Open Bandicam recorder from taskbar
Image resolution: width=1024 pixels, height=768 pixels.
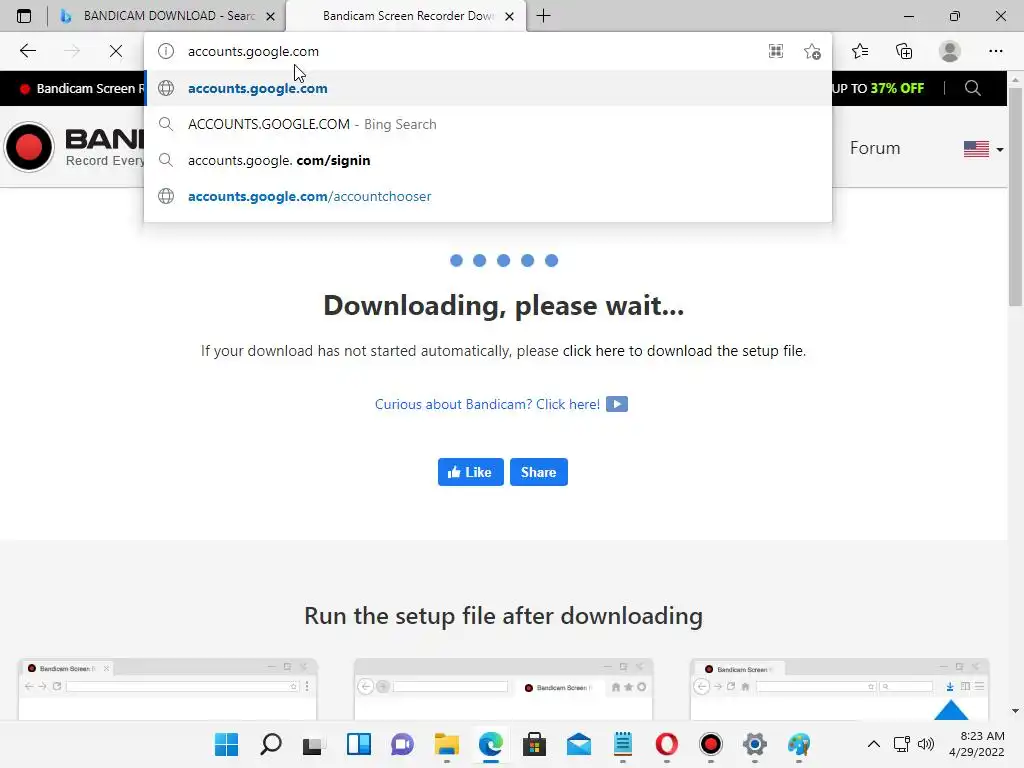(x=711, y=744)
